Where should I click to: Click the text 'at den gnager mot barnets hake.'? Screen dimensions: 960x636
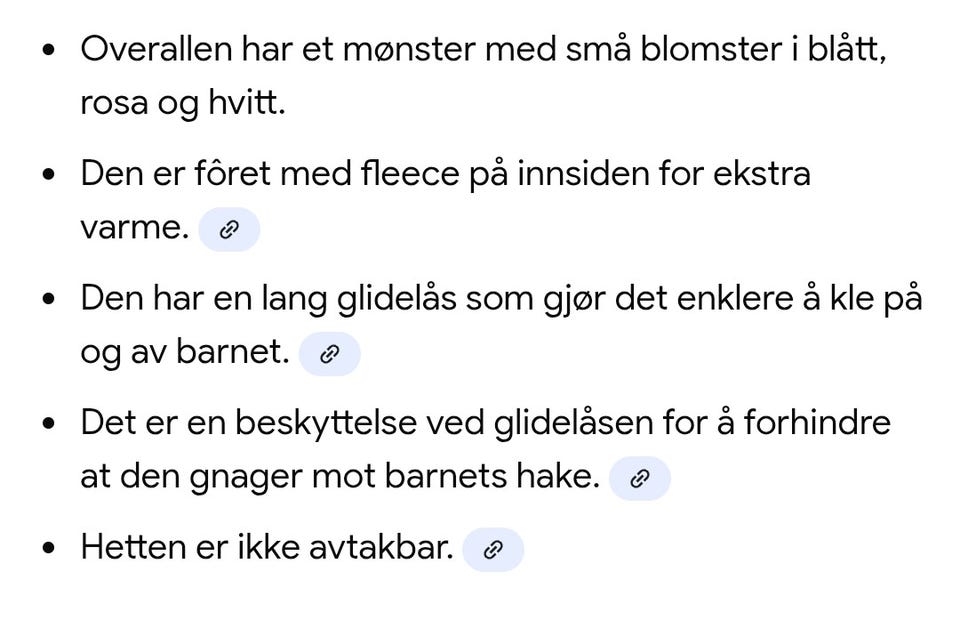click(340, 478)
